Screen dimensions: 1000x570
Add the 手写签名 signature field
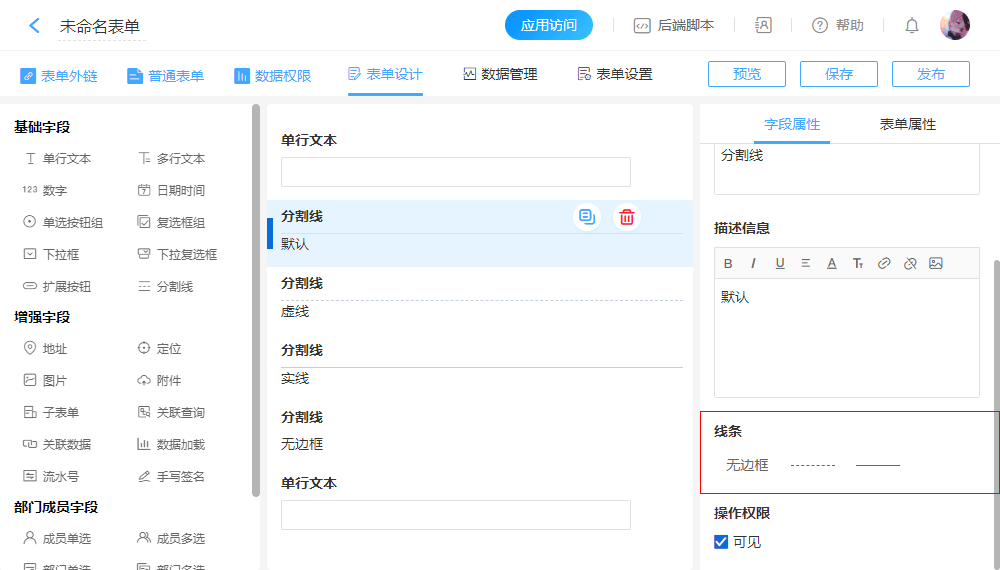click(x=171, y=477)
